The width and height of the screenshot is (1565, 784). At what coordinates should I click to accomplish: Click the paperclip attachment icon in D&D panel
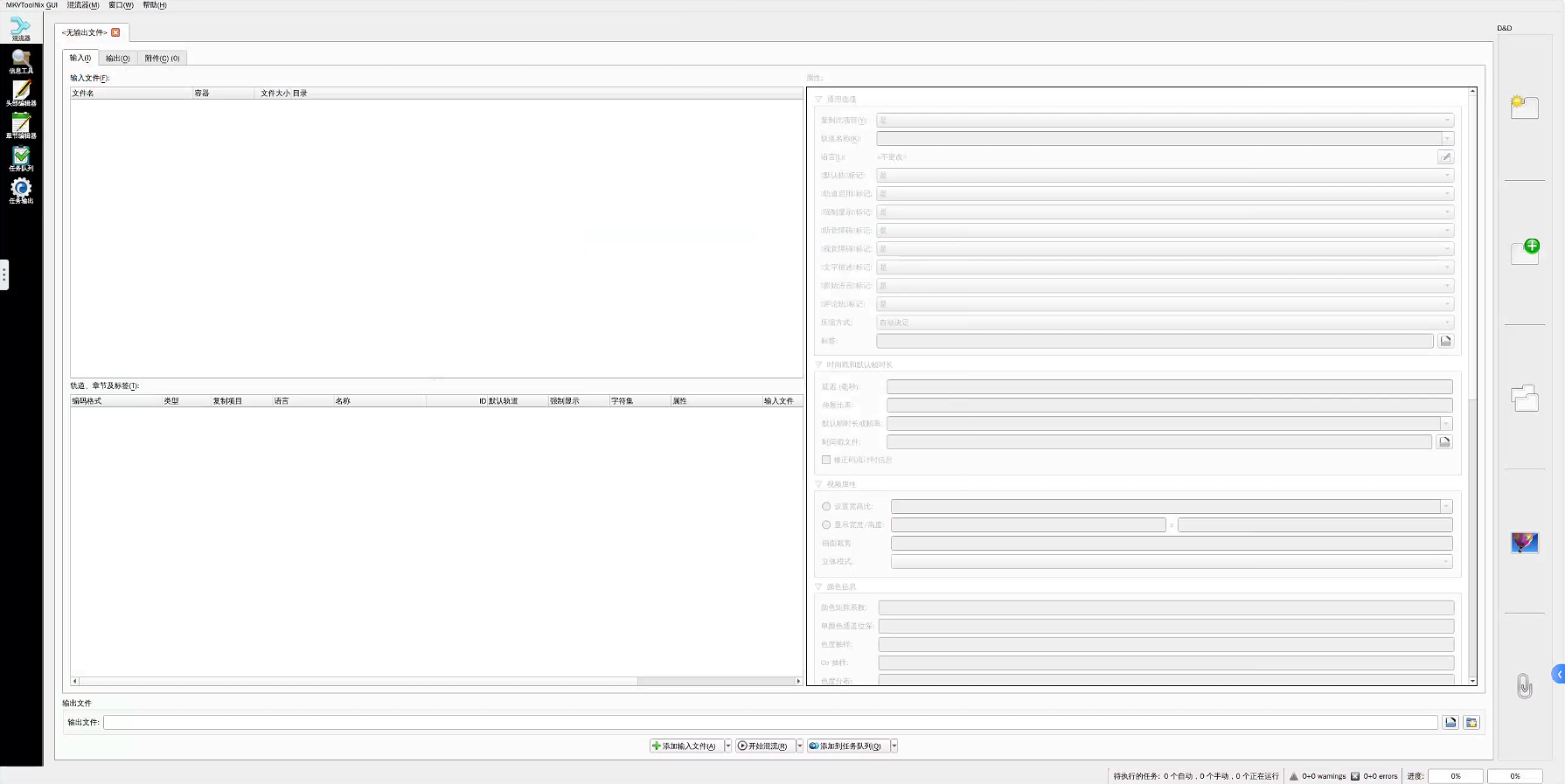tap(1524, 686)
